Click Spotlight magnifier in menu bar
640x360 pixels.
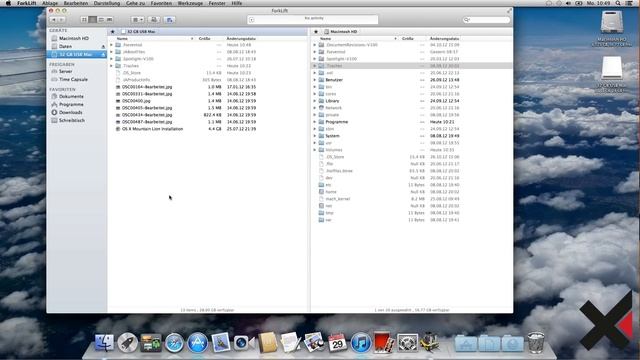[x=618, y=3]
